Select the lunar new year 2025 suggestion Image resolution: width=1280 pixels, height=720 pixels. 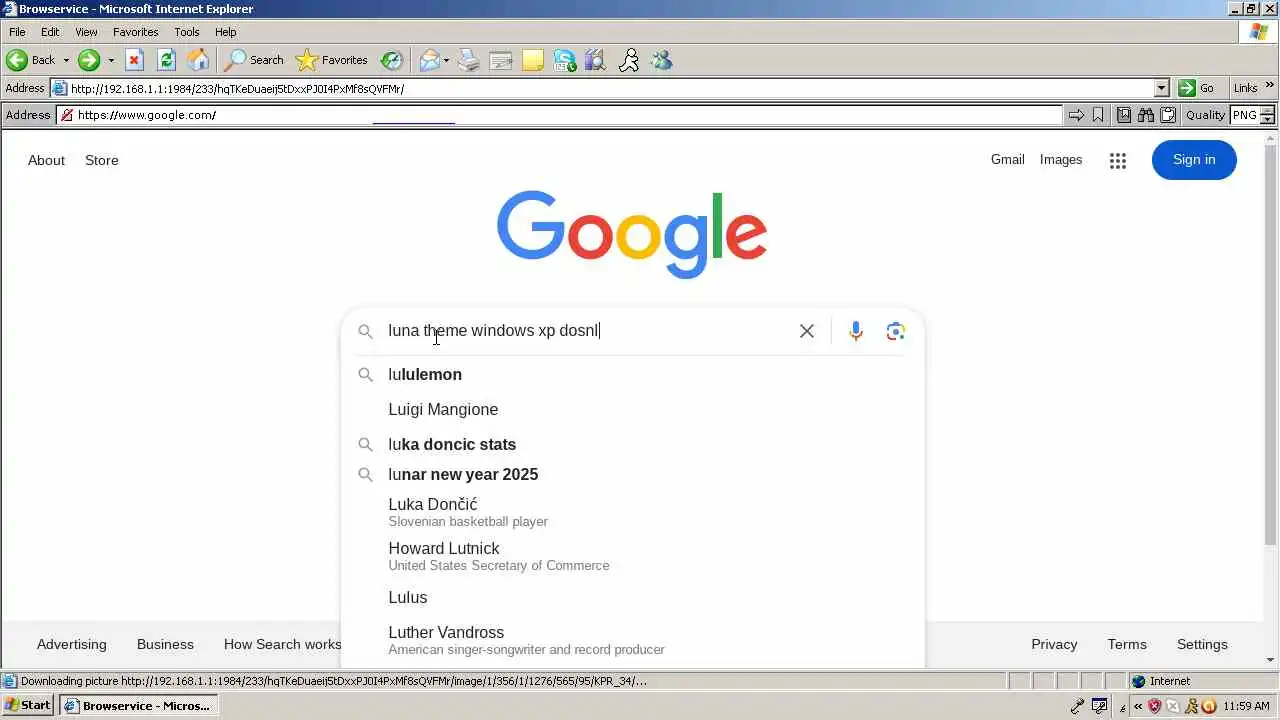[x=633, y=474]
